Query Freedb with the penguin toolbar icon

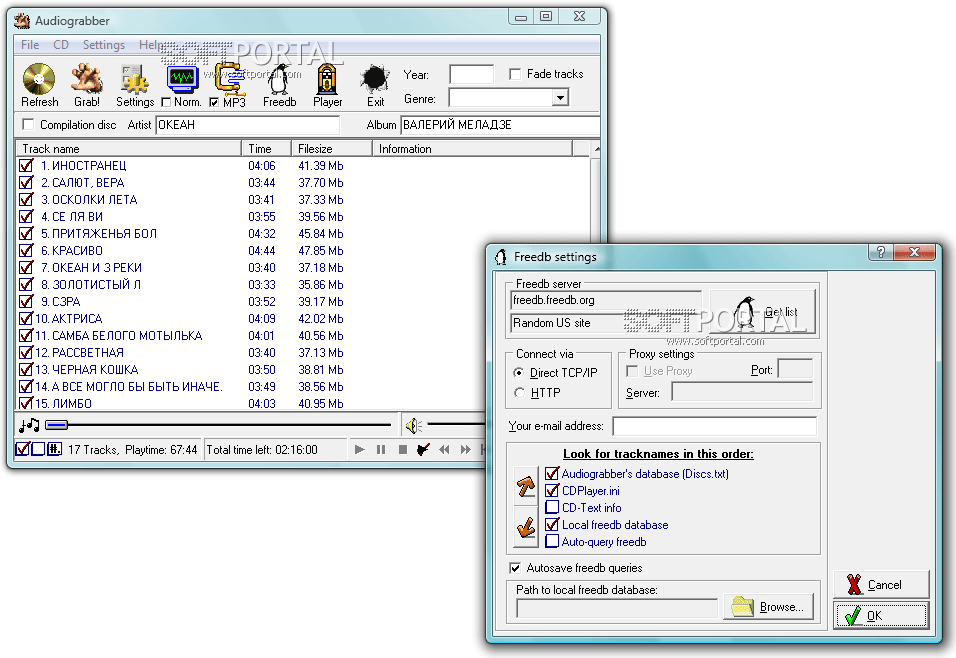(279, 79)
